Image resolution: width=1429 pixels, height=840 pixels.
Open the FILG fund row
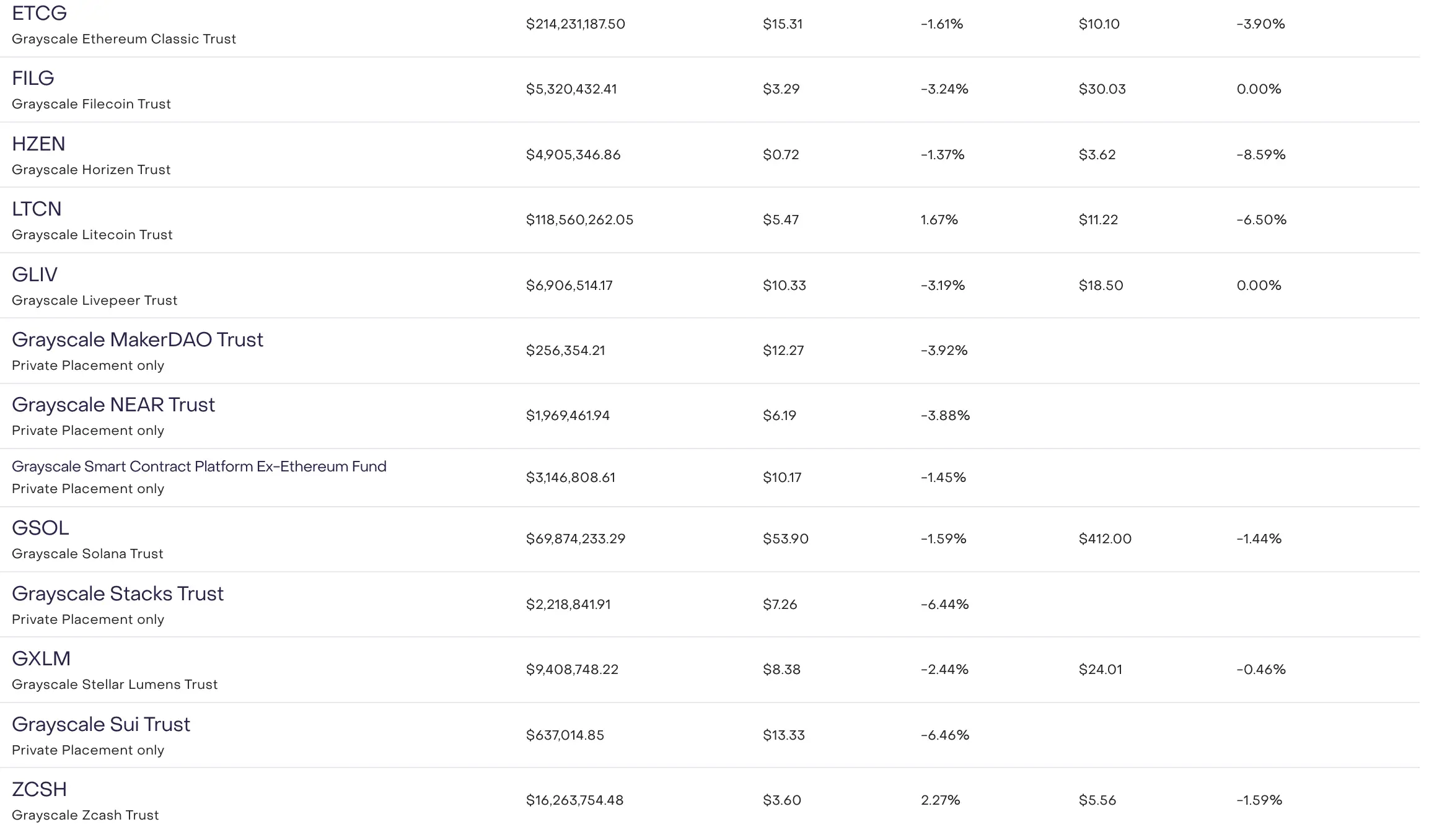(x=33, y=78)
